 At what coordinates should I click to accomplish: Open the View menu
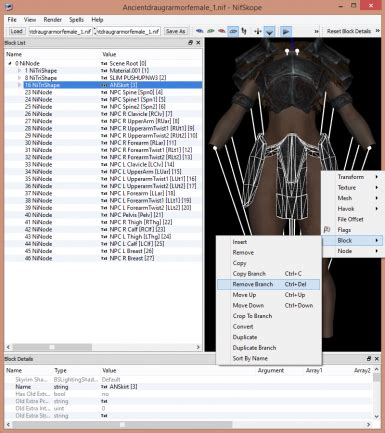30,20
